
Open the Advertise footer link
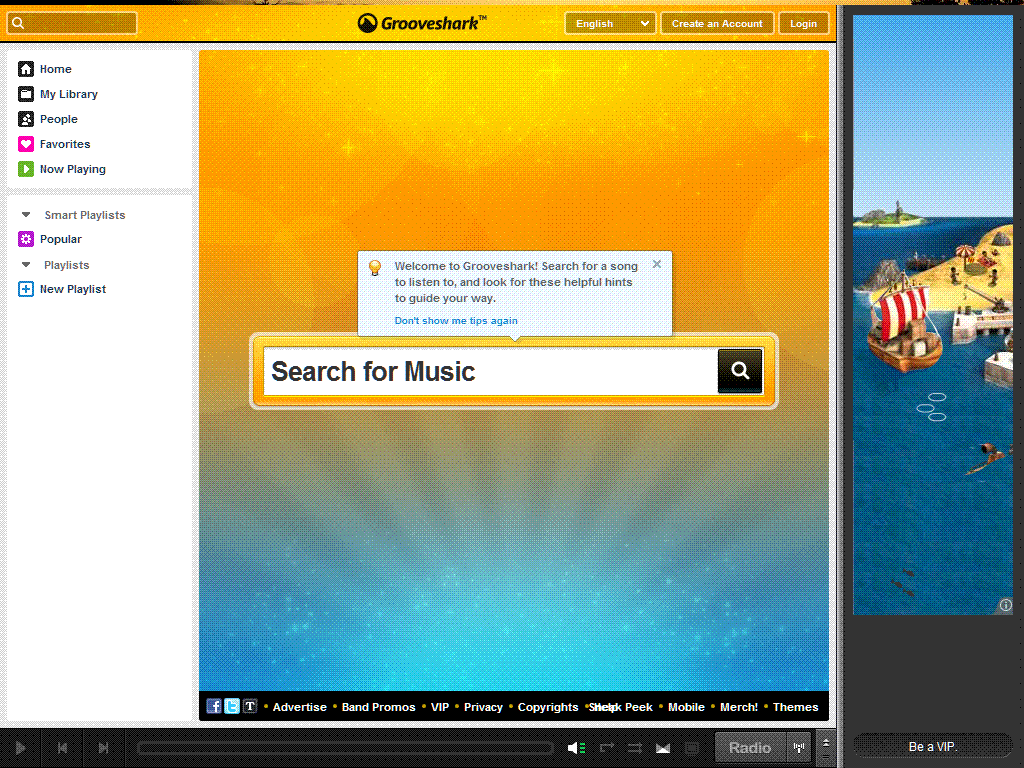(300, 707)
